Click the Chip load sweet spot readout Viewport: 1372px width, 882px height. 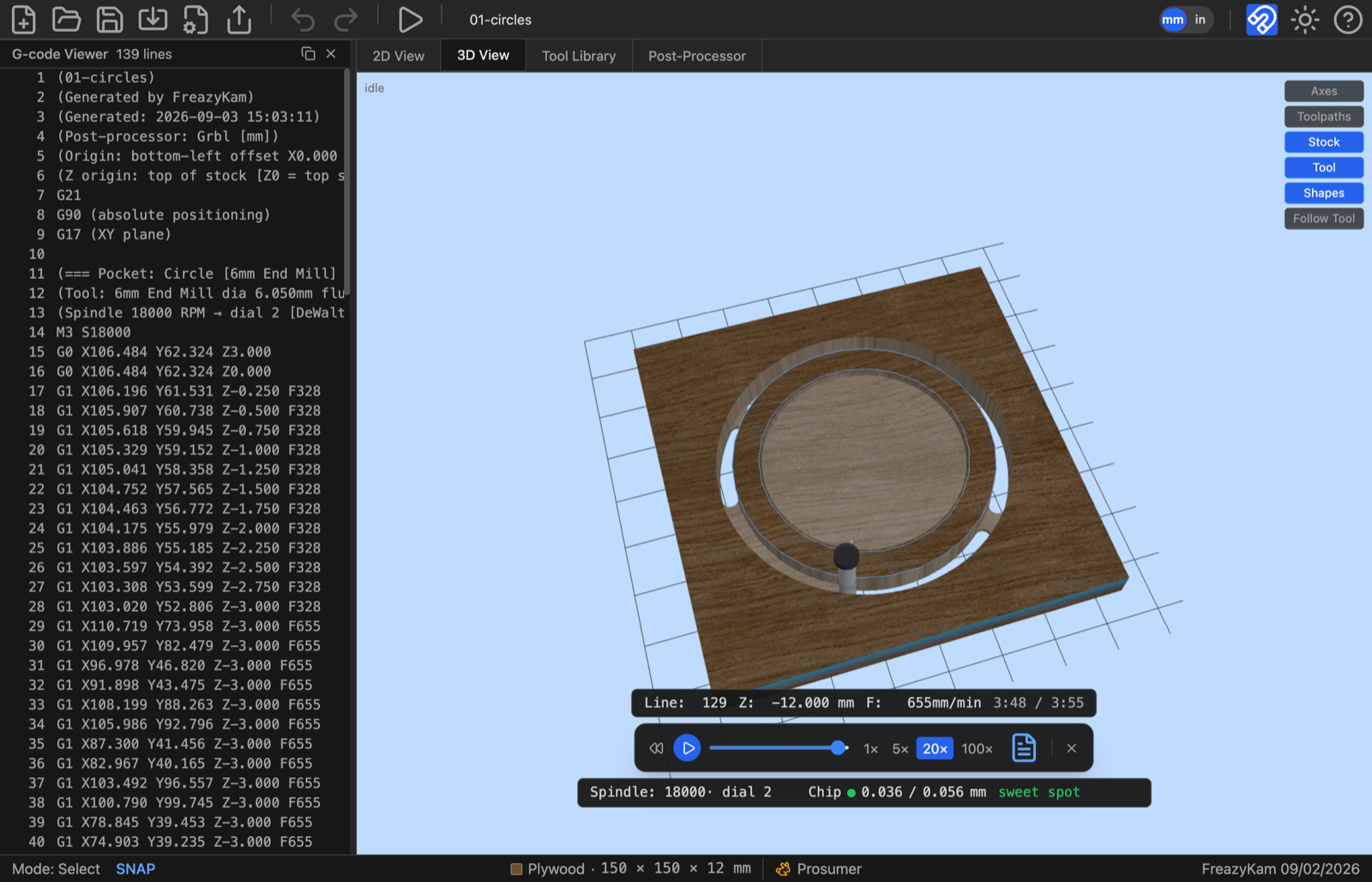point(943,792)
